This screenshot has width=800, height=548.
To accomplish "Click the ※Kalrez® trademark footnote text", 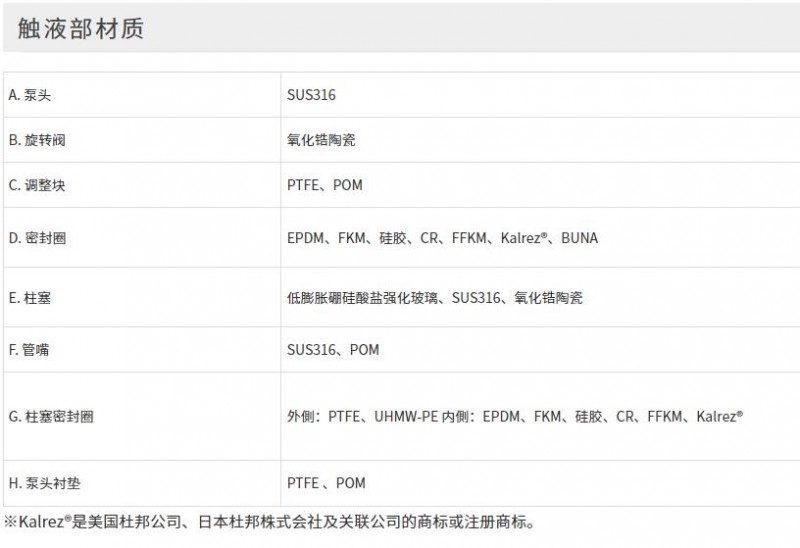I will point(269,522).
